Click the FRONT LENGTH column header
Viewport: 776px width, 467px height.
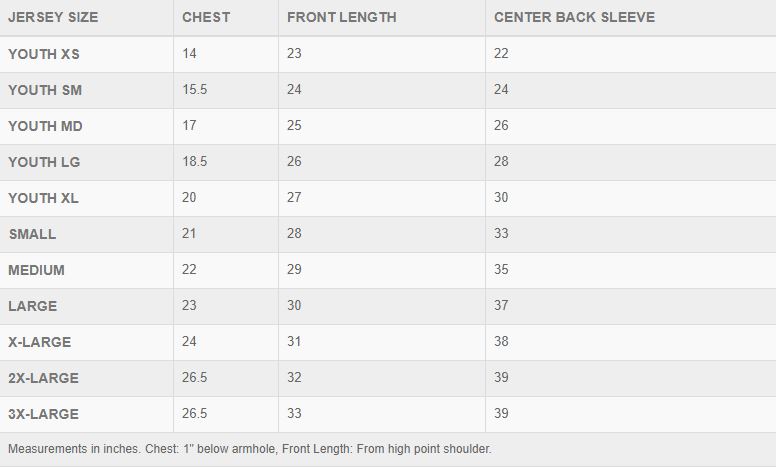341,17
